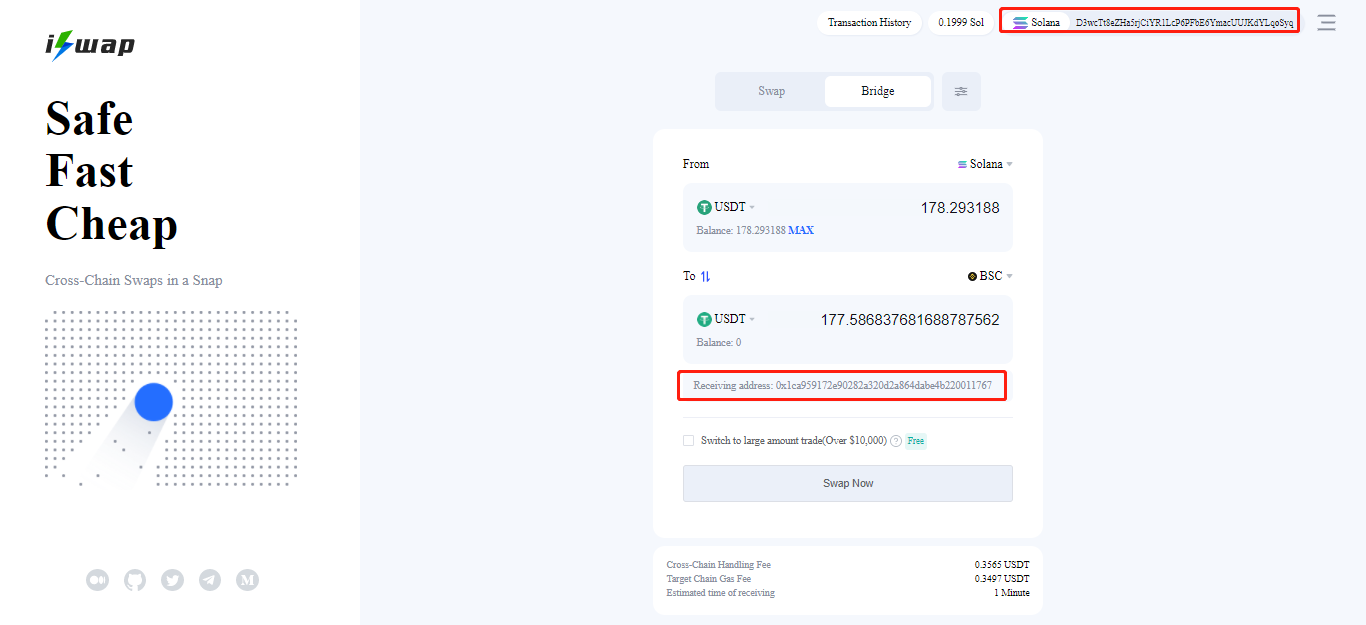Open the To chain BSC dropdown
This screenshot has width=1366, height=625.
coord(990,276)
